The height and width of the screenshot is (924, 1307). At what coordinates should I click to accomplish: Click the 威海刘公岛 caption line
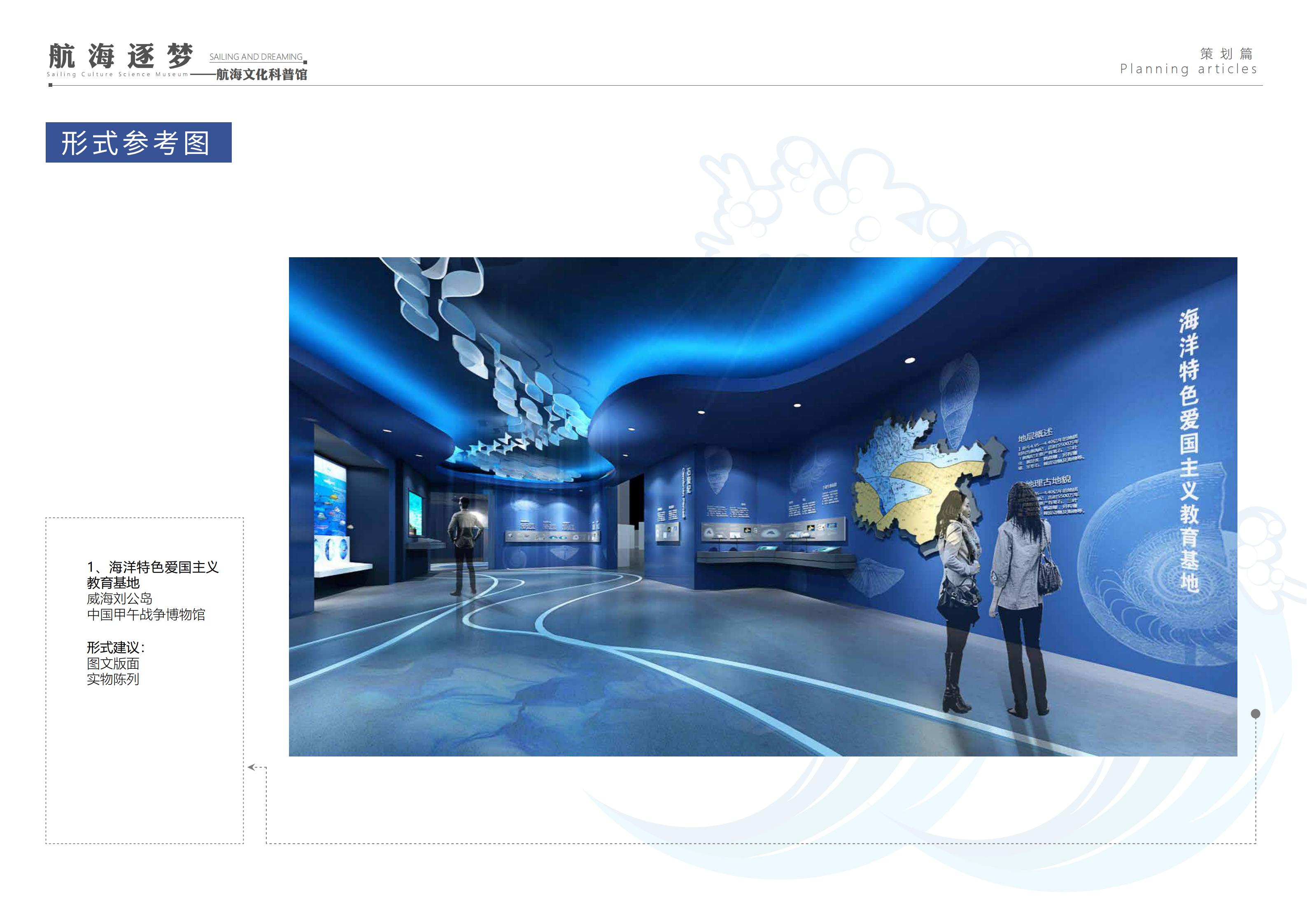(x=119, y=599)
